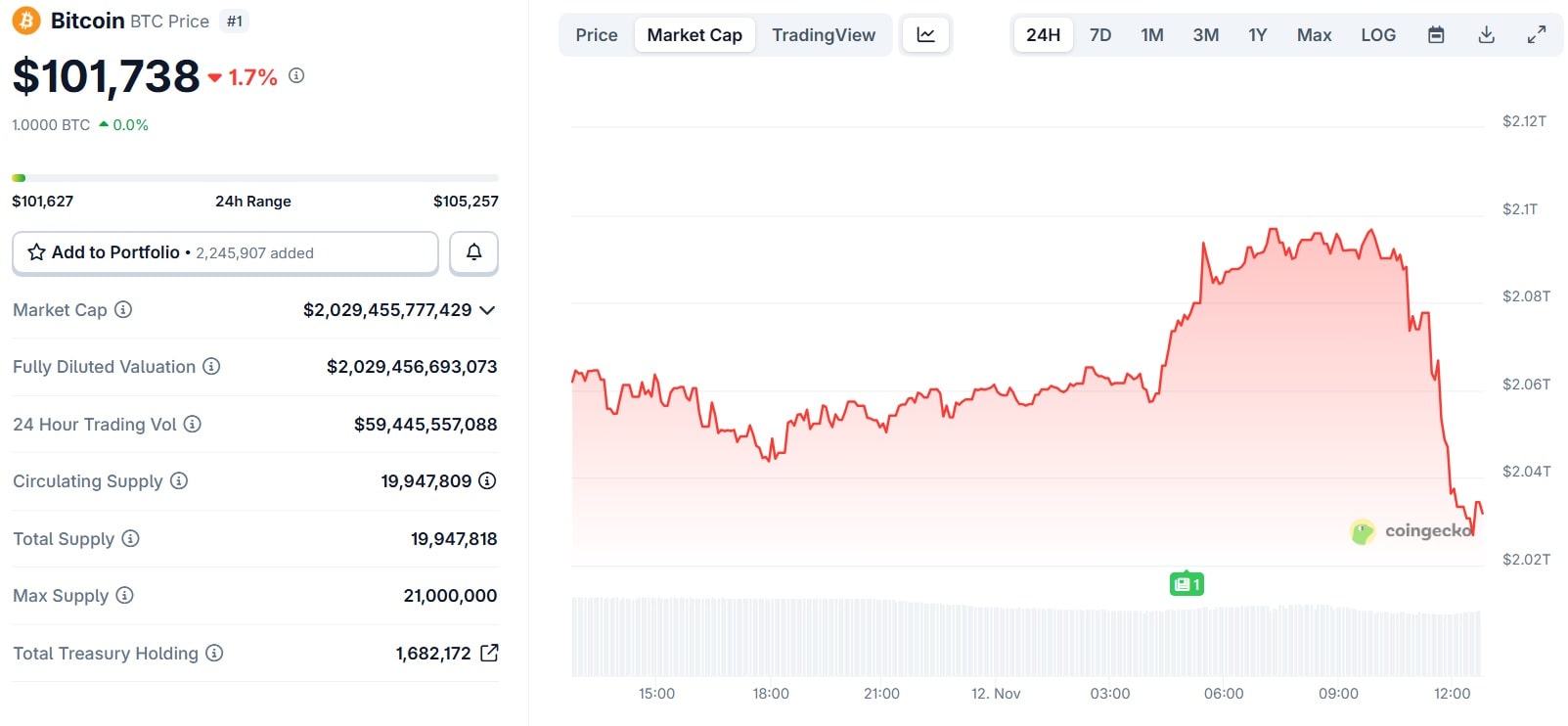
Task: Click Add to Portfolio
Action: [113, 252]
